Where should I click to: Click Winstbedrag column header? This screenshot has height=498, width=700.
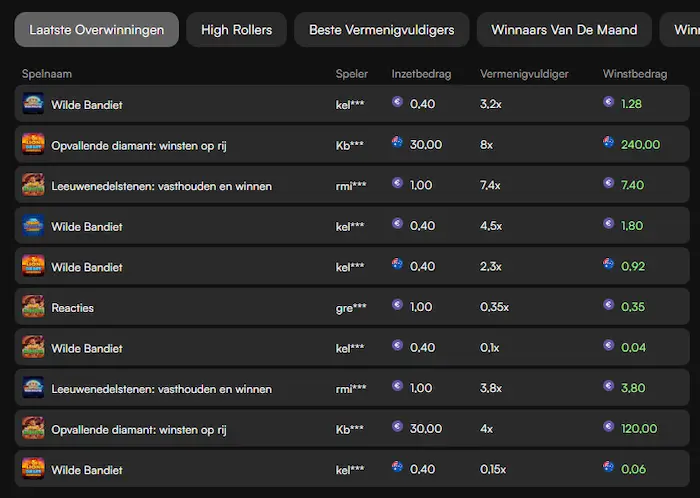click(635, 74)
